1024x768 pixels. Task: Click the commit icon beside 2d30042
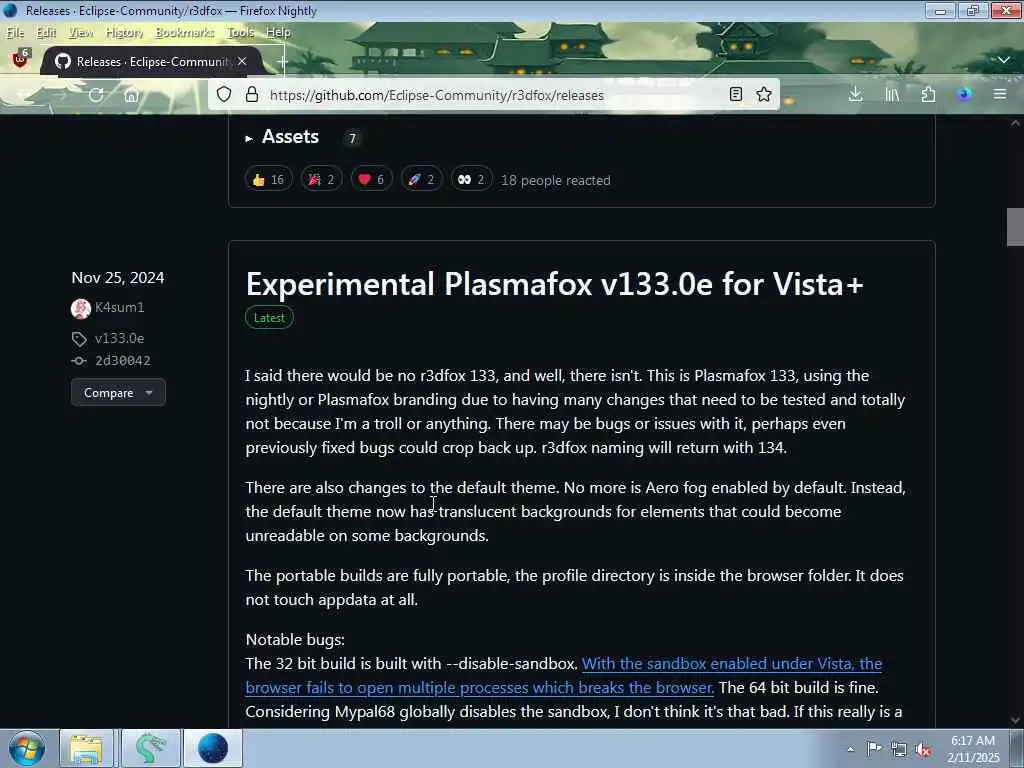pyautogui.click(x=79, y=361)
